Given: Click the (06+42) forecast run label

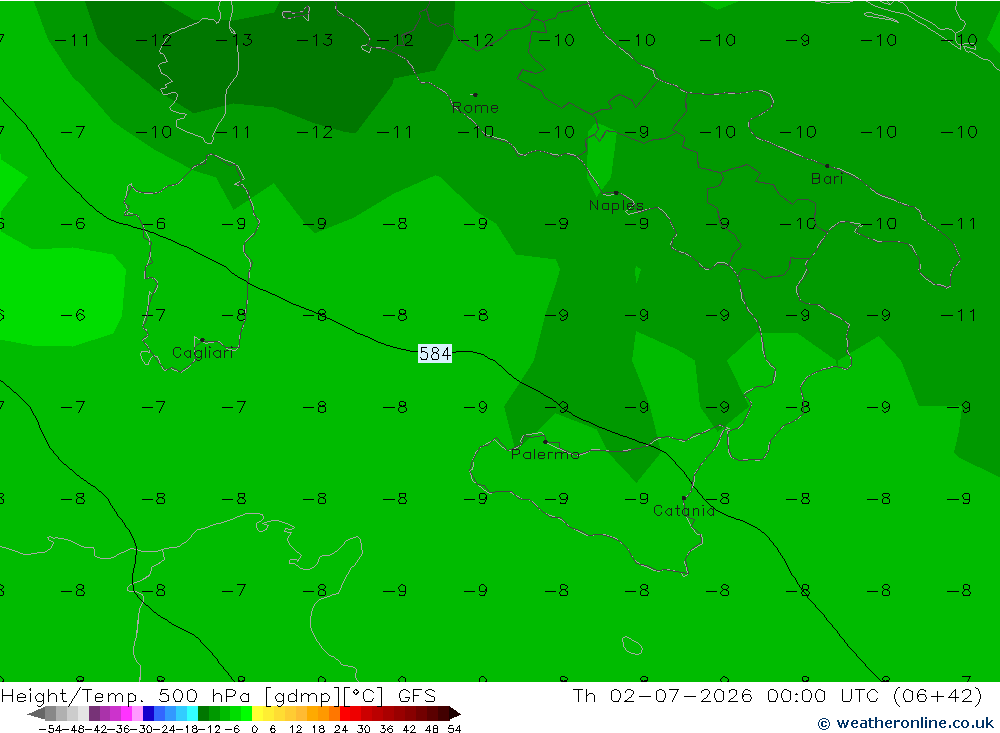Looking at the screenshot, I should coord(938,695).
